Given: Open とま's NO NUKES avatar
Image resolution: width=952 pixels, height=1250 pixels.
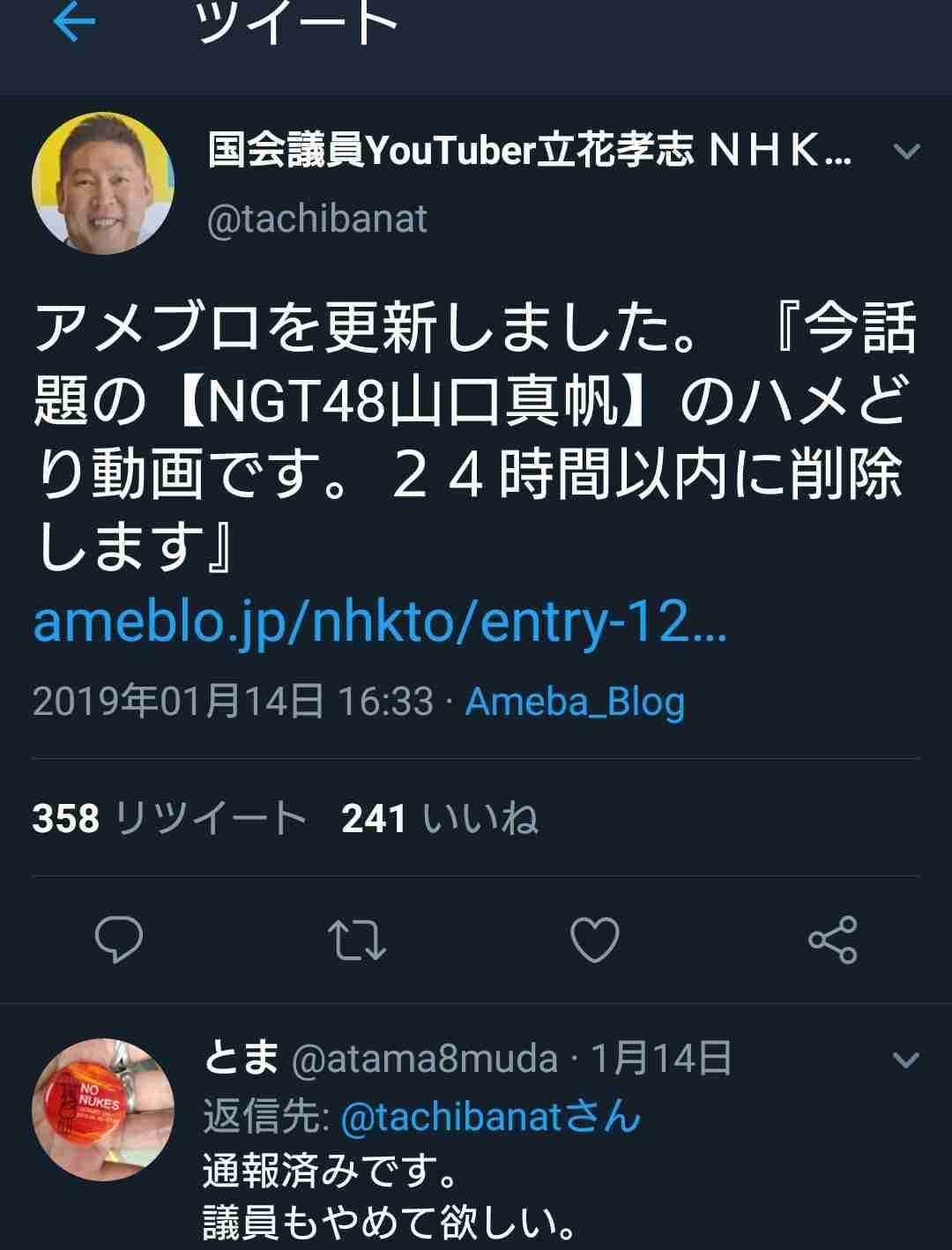Looking at the screenshot, I should pos(104,1109).
